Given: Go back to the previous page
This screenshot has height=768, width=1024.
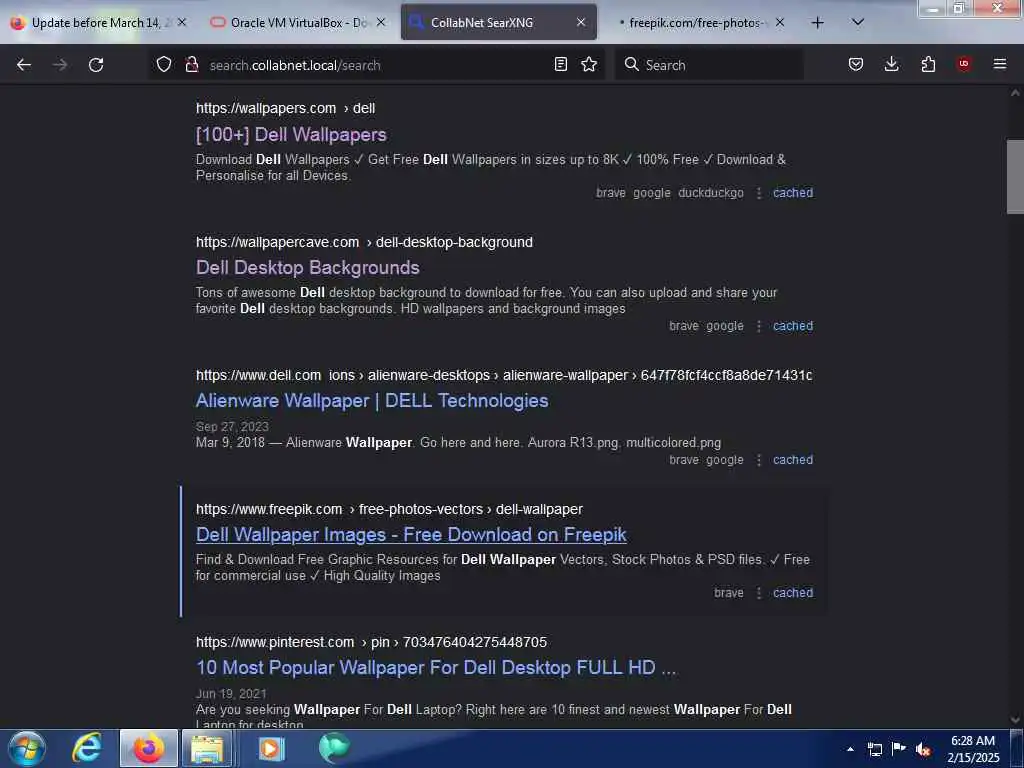Looking at the screenshot, I should 24,65.
